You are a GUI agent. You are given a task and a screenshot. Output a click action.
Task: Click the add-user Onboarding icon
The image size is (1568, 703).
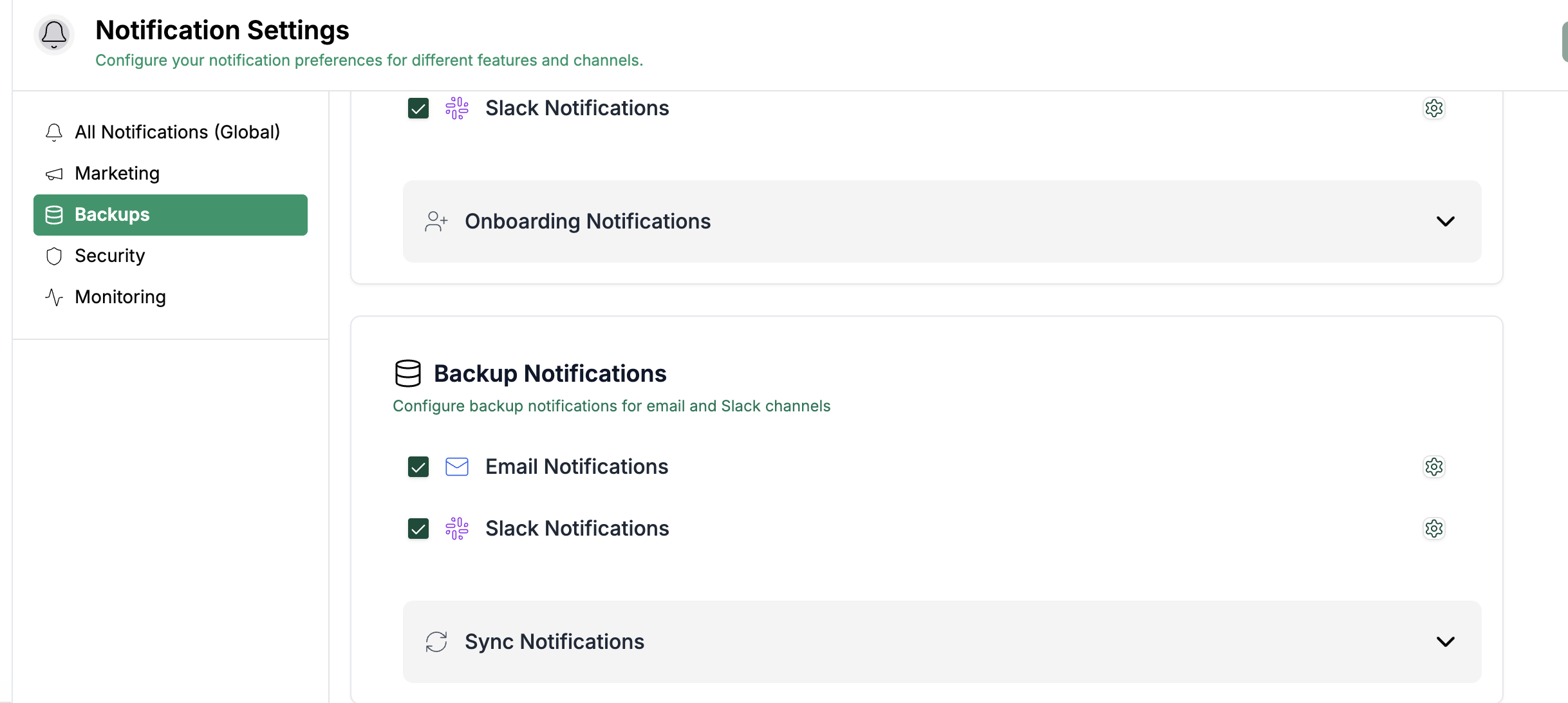(x=436, y=221)
